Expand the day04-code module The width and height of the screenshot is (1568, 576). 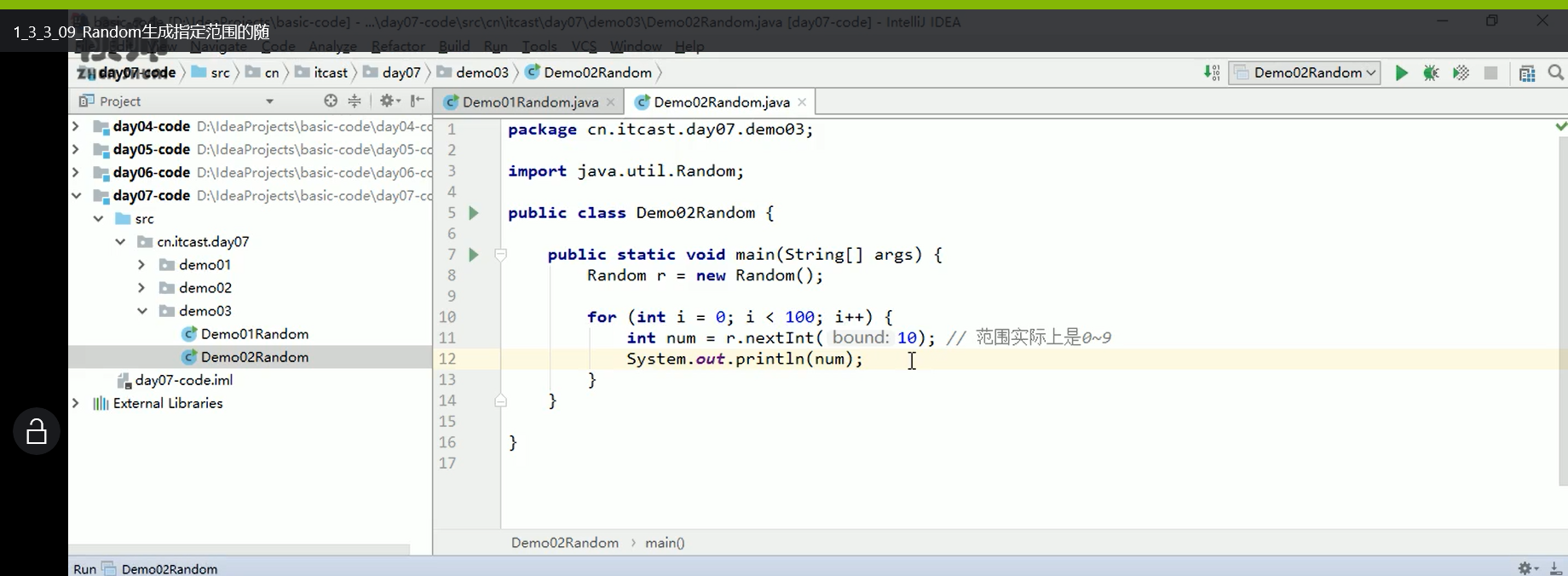coord(76,126)
